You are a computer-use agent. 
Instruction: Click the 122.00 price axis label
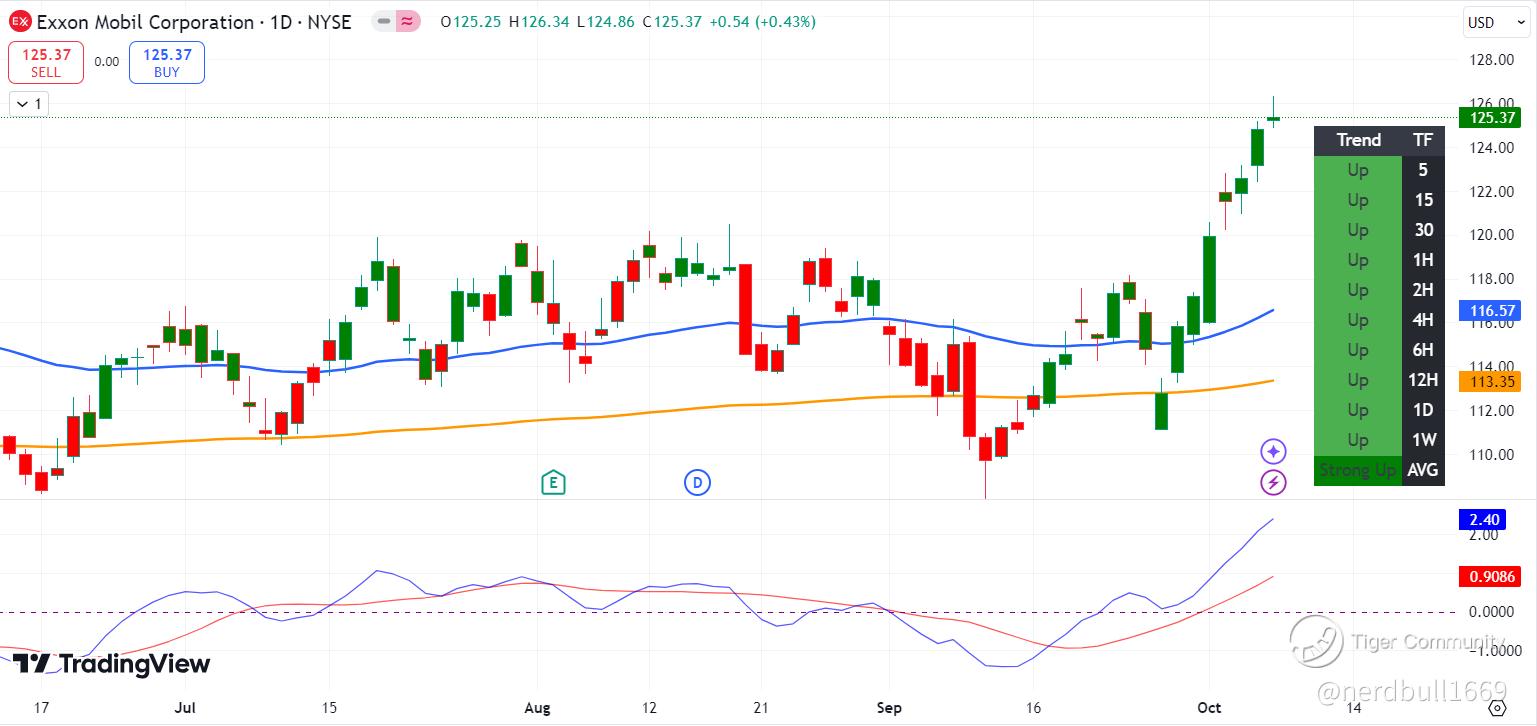coord(1491,192)
